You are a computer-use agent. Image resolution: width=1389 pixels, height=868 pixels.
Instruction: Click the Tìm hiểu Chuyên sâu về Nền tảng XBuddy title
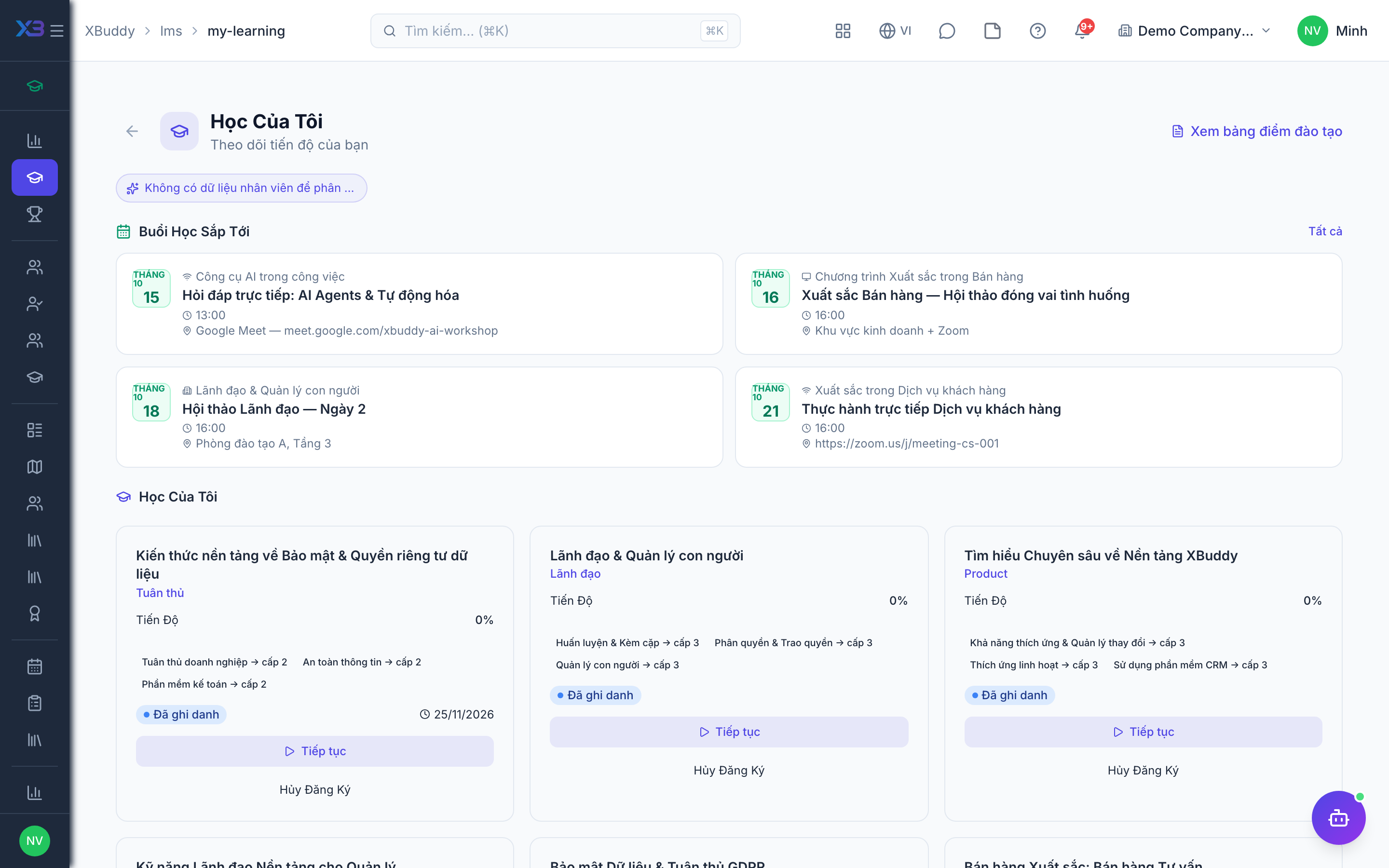(x=1101, y=556)
